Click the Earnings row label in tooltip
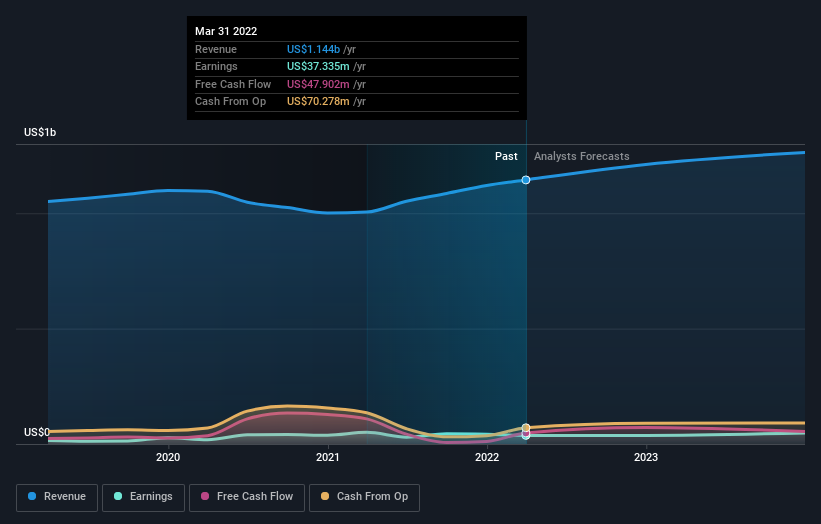Screen dimensions: 821x524 coord(216,66)
